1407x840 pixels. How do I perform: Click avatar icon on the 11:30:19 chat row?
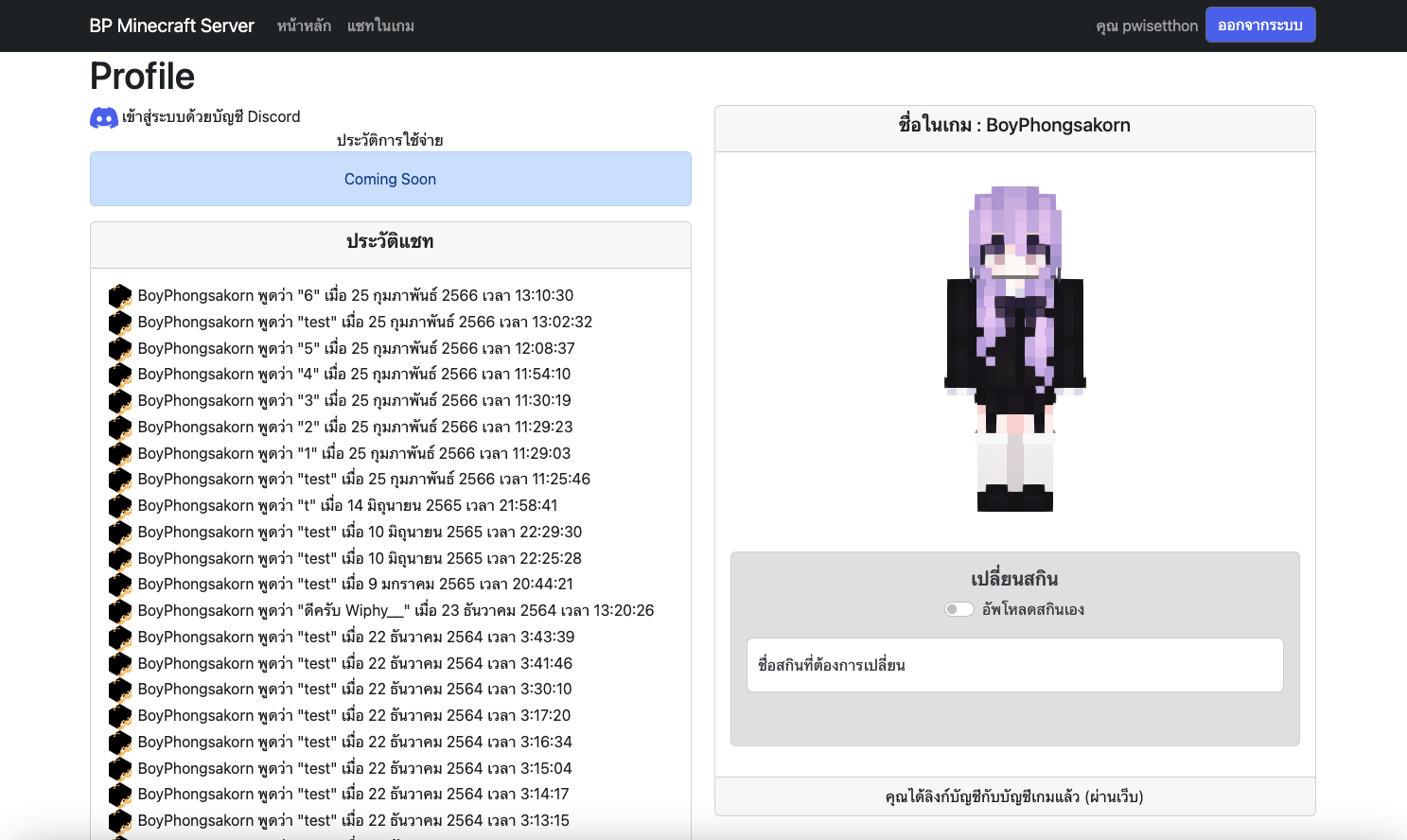coord(120,401)
